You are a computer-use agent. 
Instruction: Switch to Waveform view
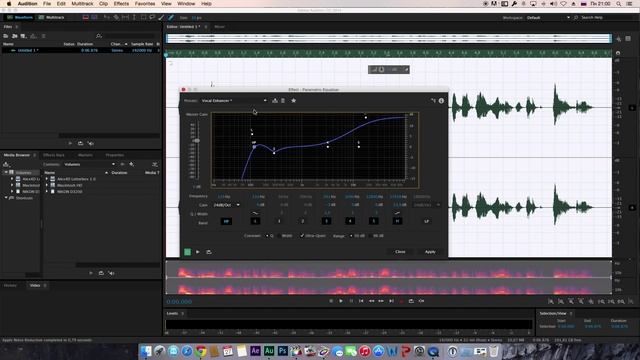pyautogui.click(x=20, y=18)
